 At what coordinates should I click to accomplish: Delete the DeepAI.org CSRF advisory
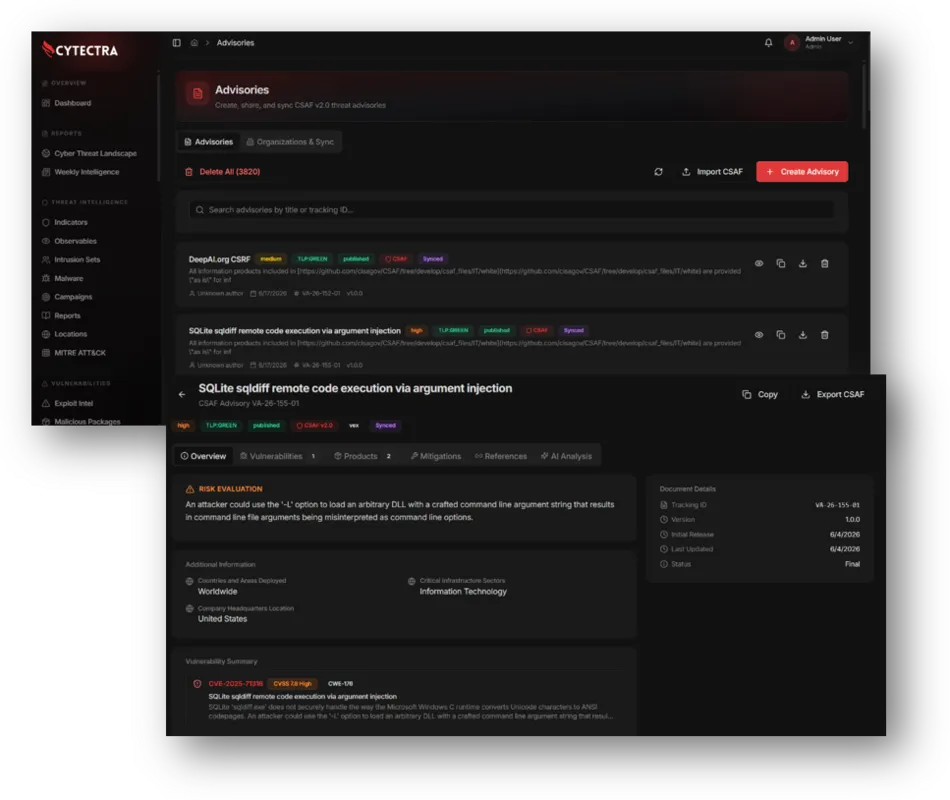(x=825, y=264)
